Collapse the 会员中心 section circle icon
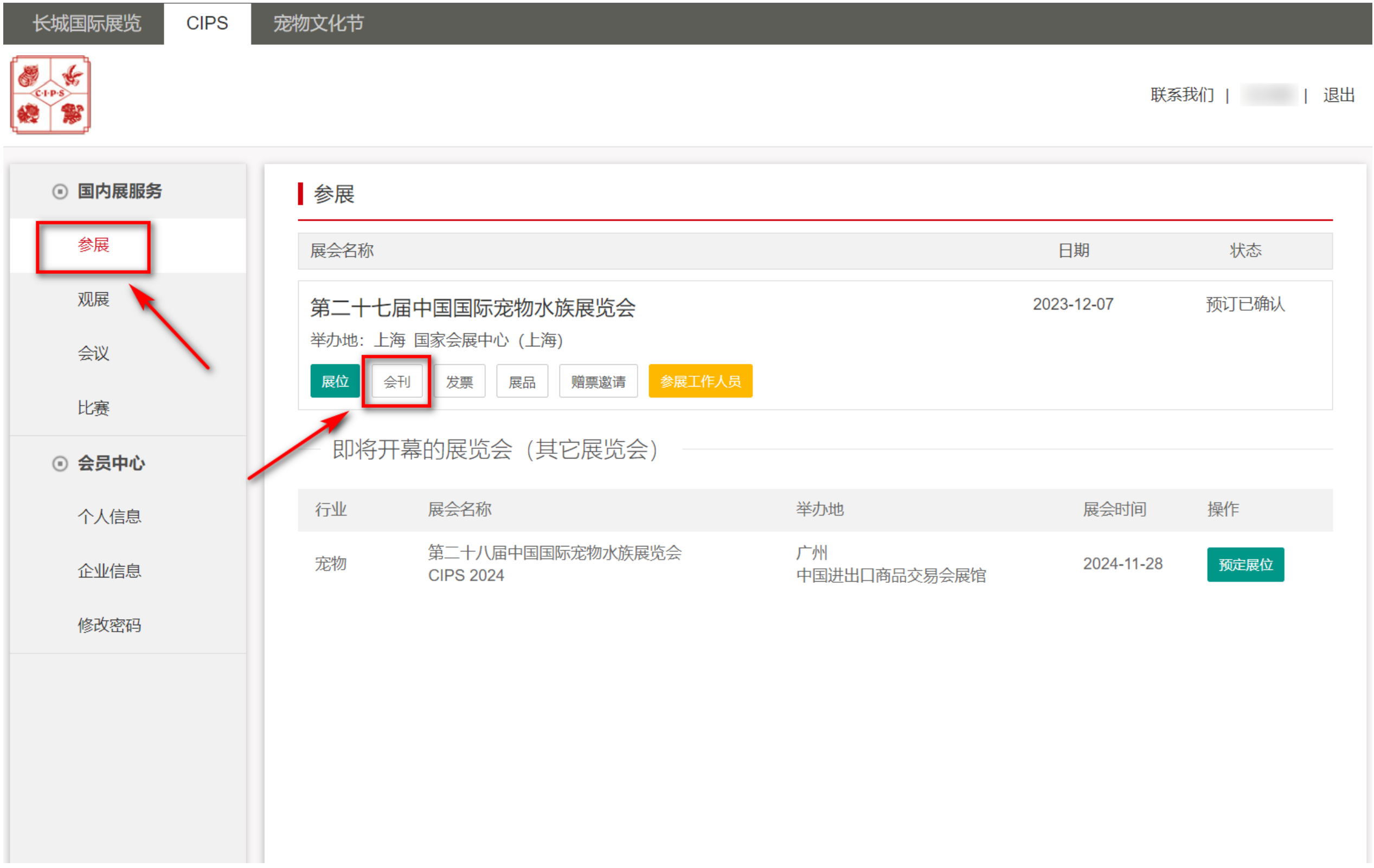1374x868 pixels. (x=60, y=464)
